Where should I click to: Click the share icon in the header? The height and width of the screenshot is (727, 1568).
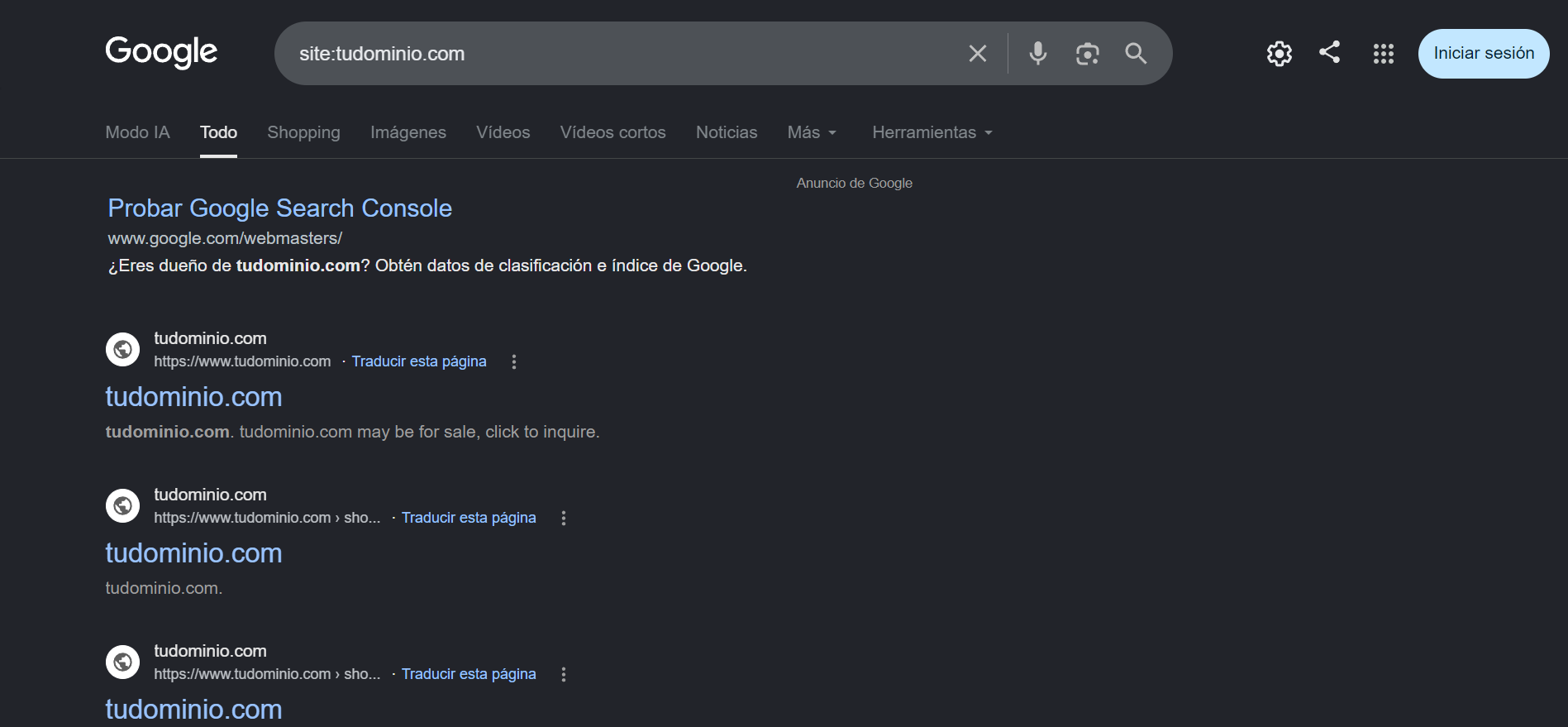[1329, 52]
